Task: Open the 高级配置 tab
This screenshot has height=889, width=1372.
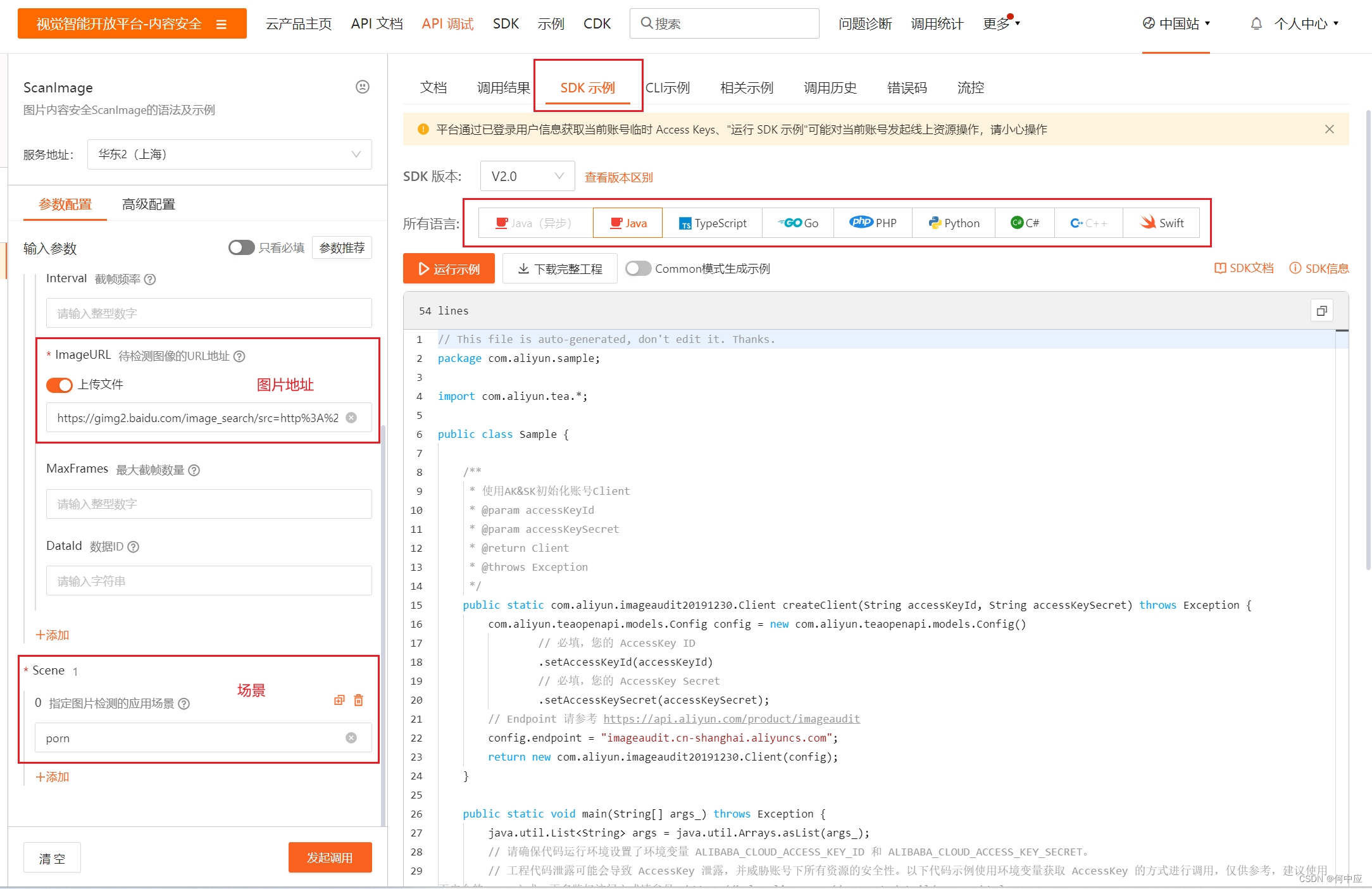Action: [x=149, y=204]
